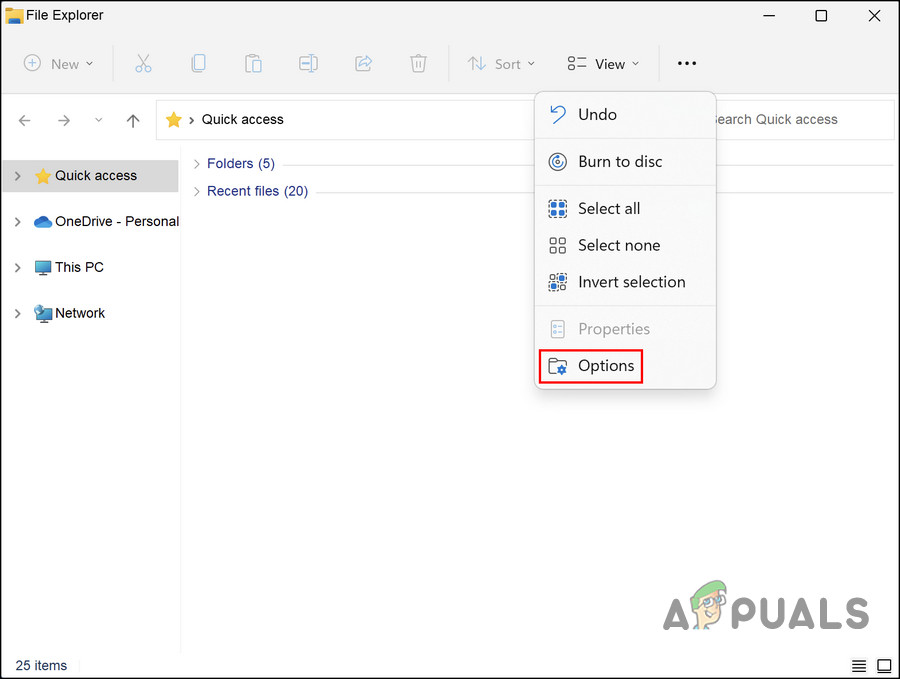Maximize the File Explorer window
Image resolution: width=900 pixels, height=679 pixels.
(821, 15)
